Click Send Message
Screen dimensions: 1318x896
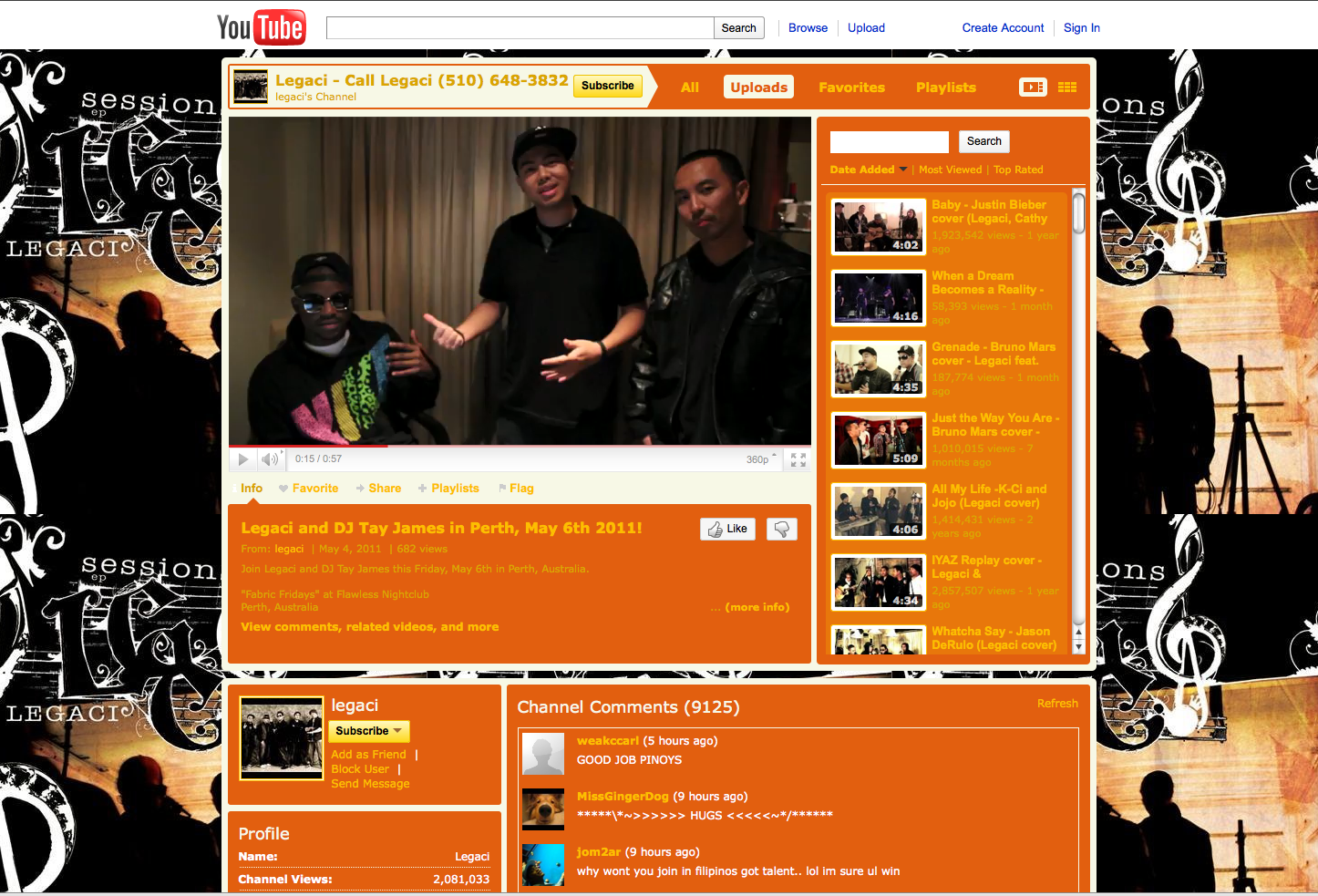pyautogui.click(x=370, y=784)
